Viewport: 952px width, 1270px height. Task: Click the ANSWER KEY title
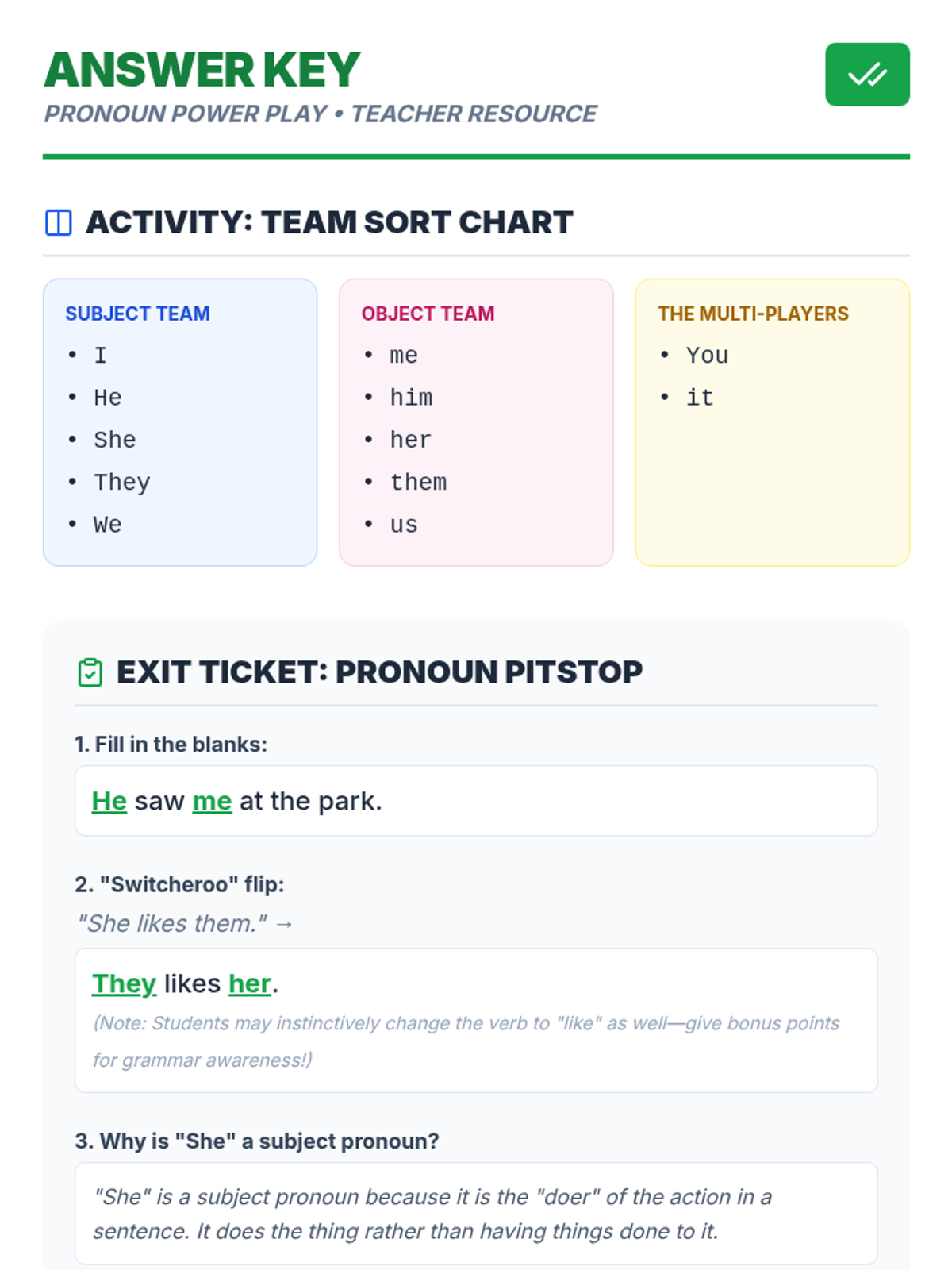click(202, 70)
